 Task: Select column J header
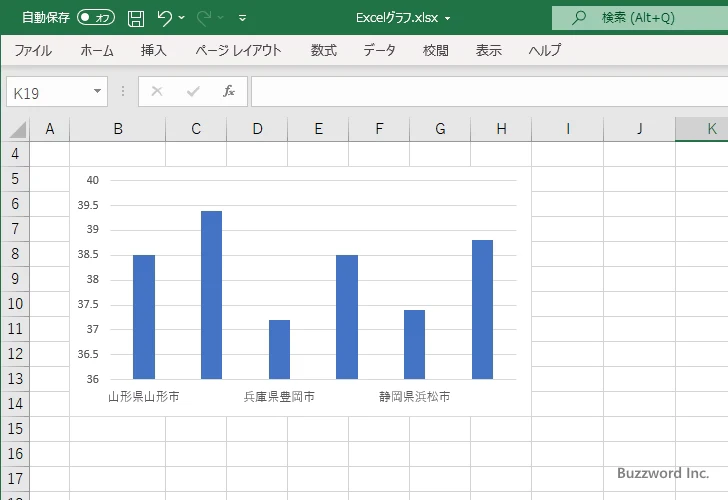coord(639,129)
